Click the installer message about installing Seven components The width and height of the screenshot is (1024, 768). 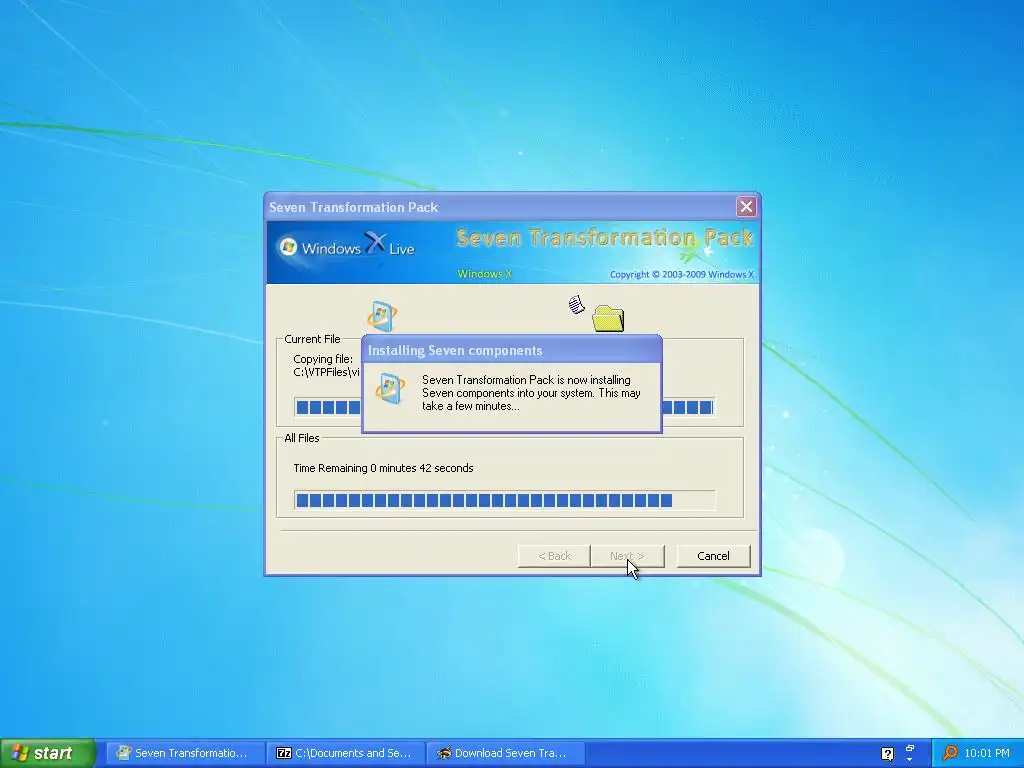(x=531, y=392)
